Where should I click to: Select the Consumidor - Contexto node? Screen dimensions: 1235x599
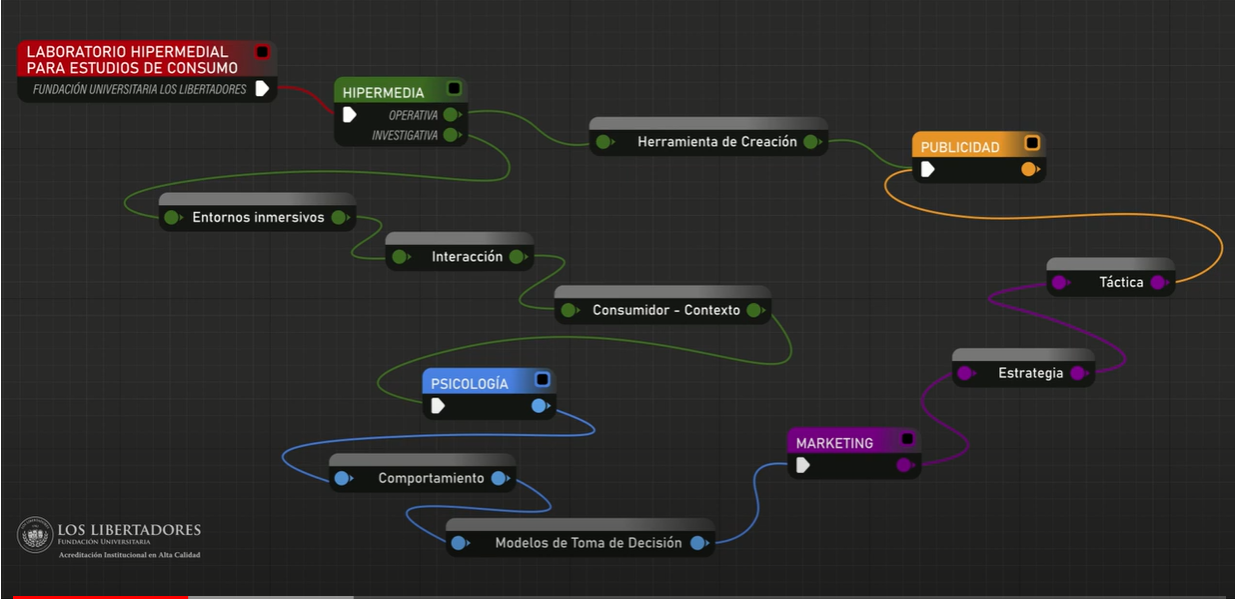(663, 305)
